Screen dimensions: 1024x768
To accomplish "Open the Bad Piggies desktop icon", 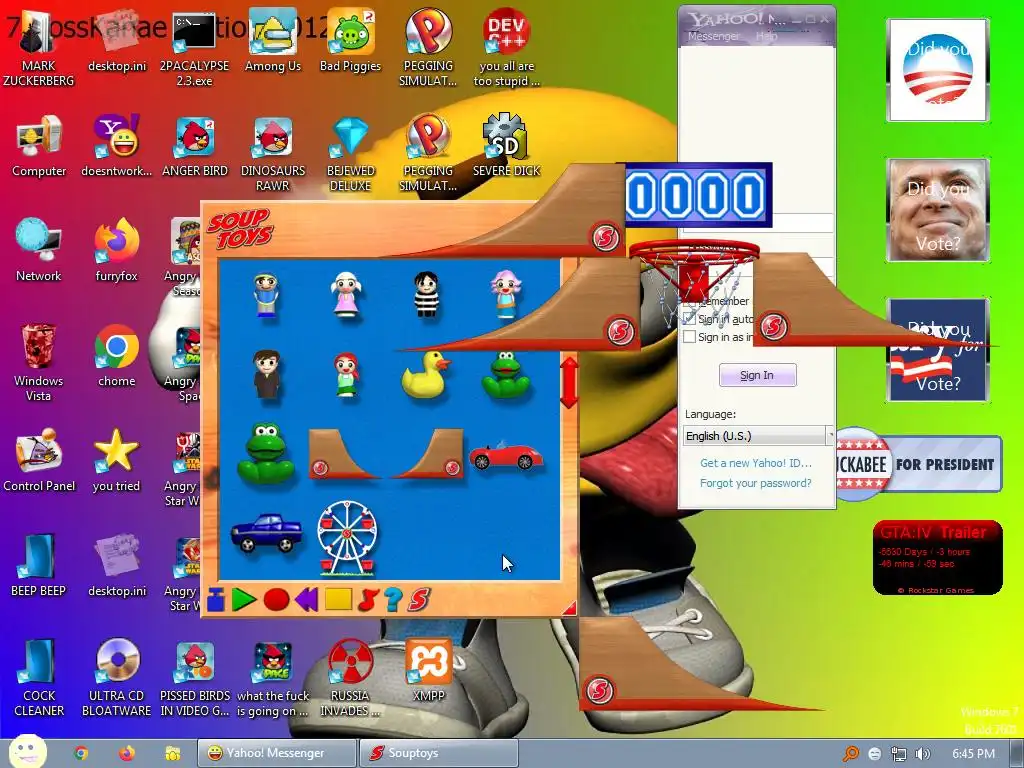I will click(x=351, y=40).
